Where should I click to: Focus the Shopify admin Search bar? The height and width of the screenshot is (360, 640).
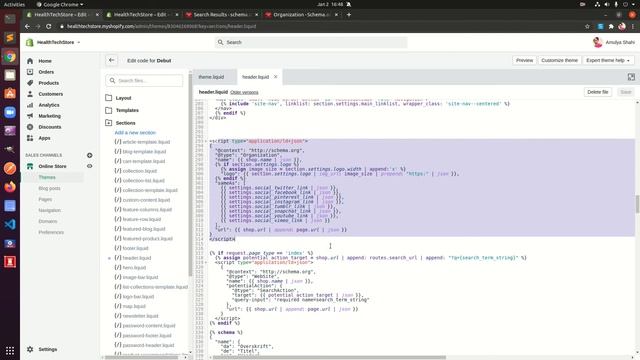[311, 42]
